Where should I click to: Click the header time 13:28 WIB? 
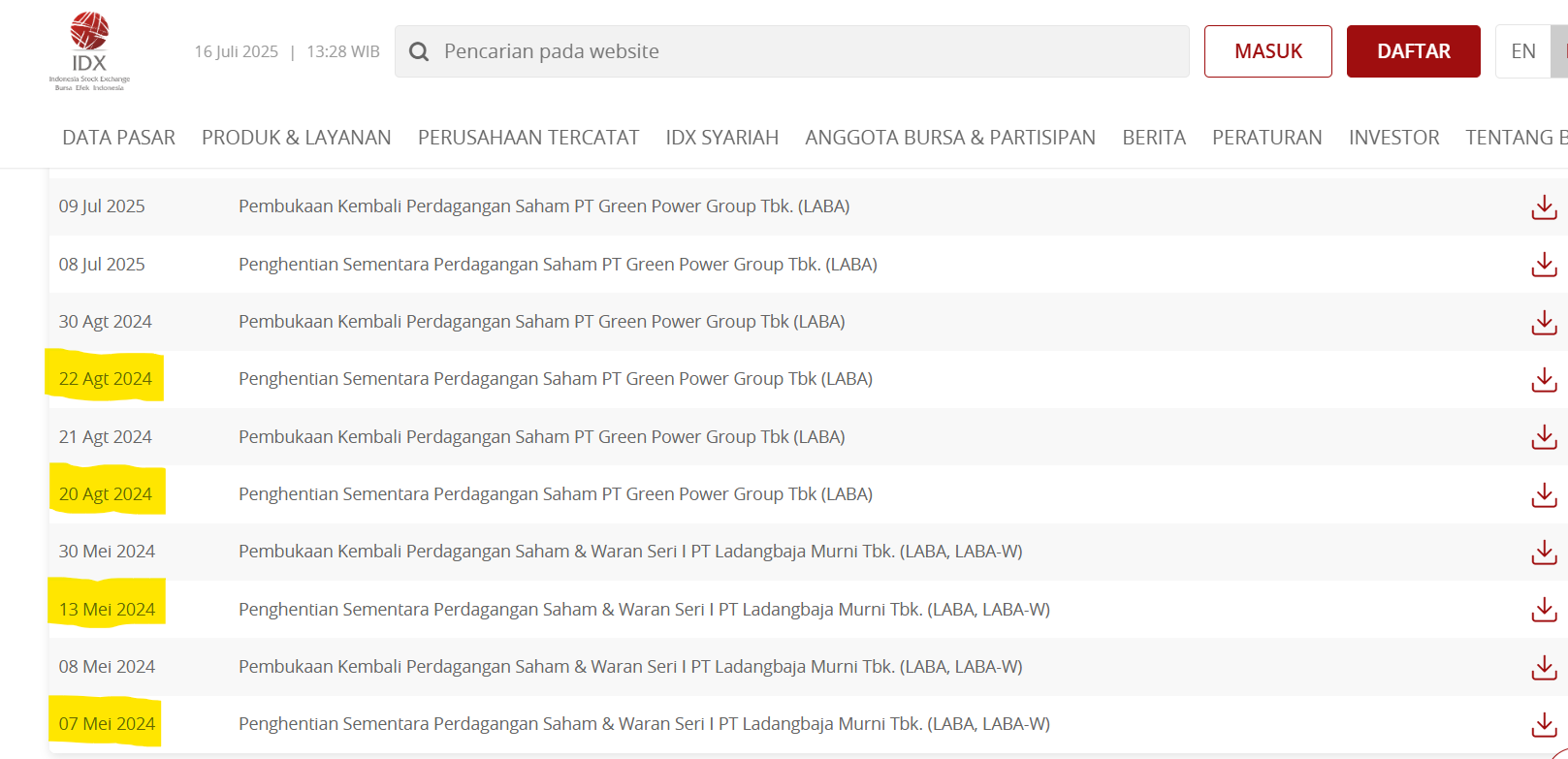point(343,51)
